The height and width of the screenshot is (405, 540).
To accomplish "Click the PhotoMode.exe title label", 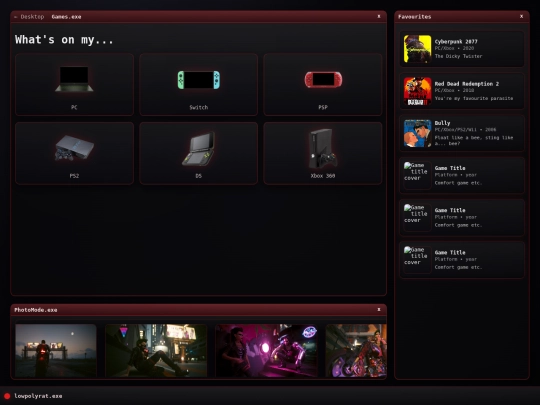I will coord(36,310).
